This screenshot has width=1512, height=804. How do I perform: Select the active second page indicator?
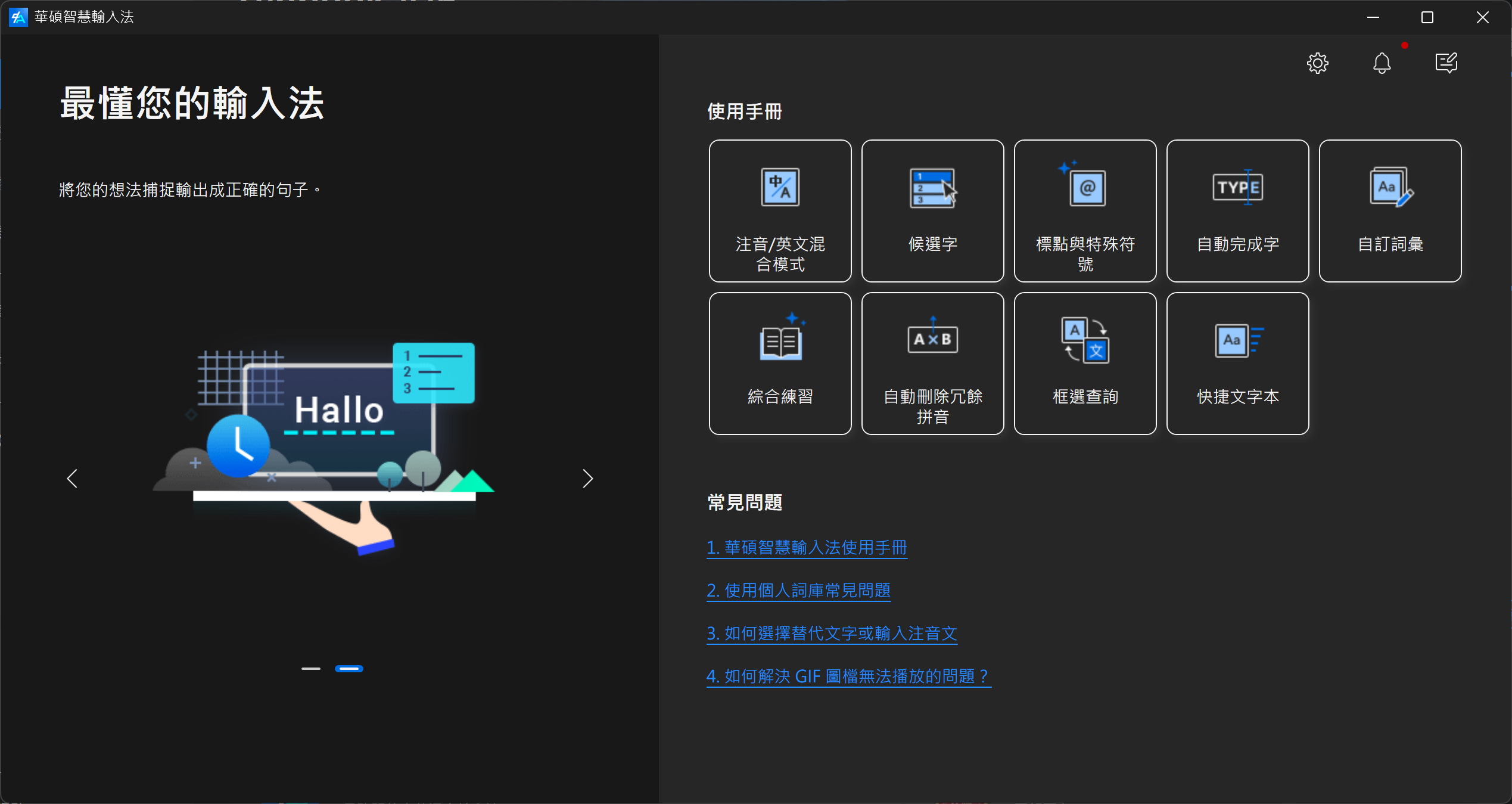click(349, 669)
